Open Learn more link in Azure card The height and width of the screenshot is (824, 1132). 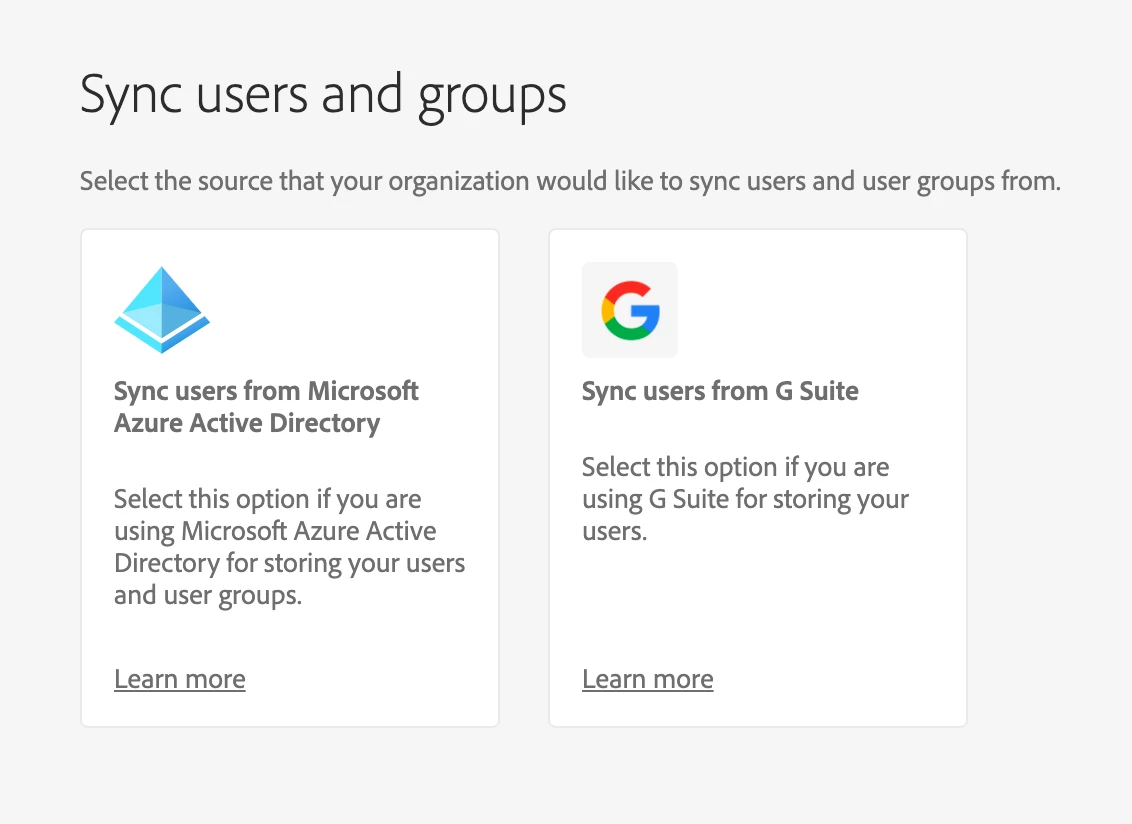180,679
